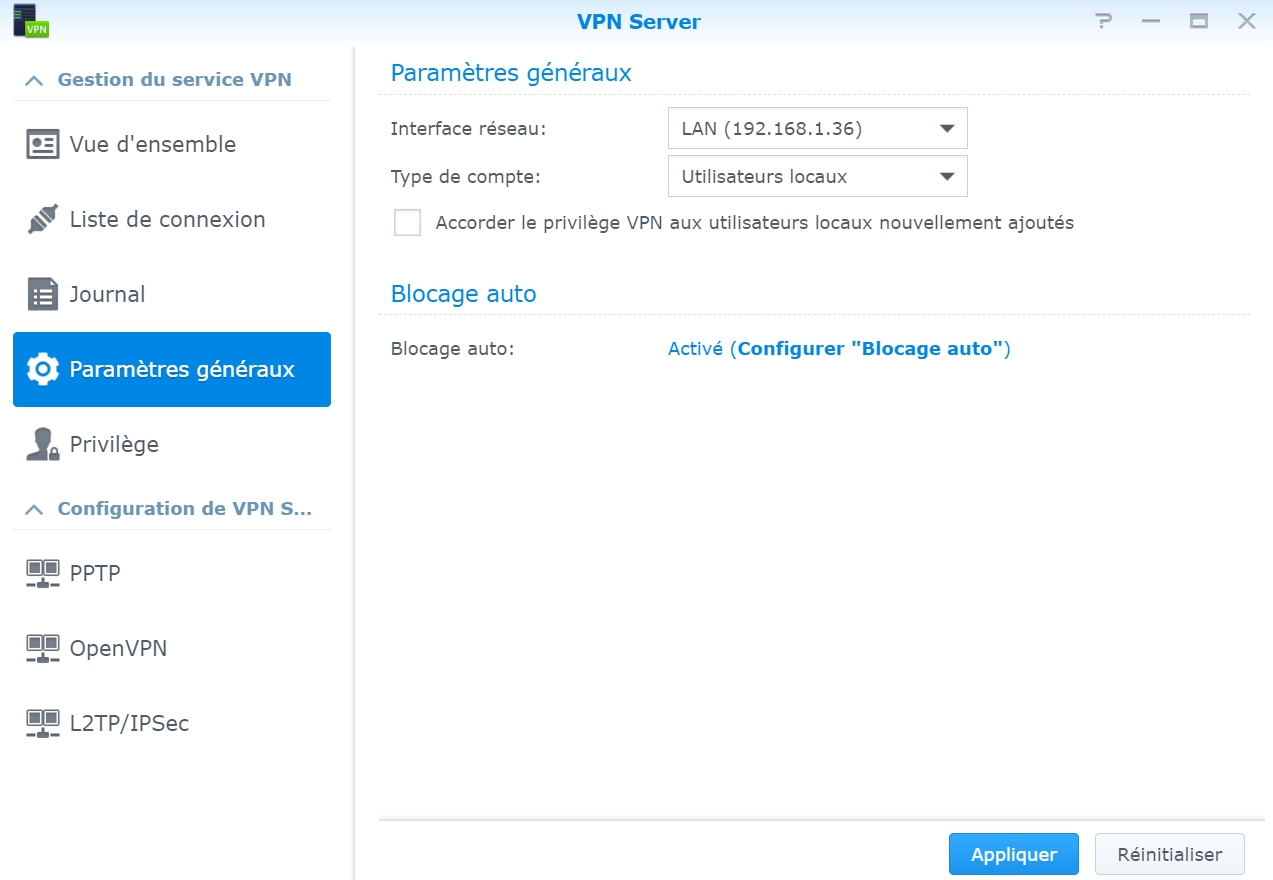Click the "Activé" status text
1273x880 pixels.
695,349
